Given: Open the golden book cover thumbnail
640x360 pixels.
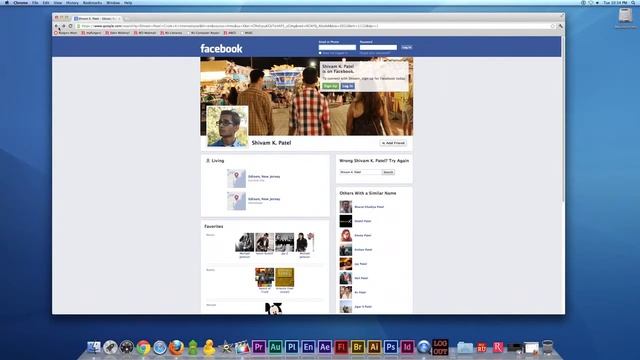Looking at the screenshot, I should tap(284, 277).
